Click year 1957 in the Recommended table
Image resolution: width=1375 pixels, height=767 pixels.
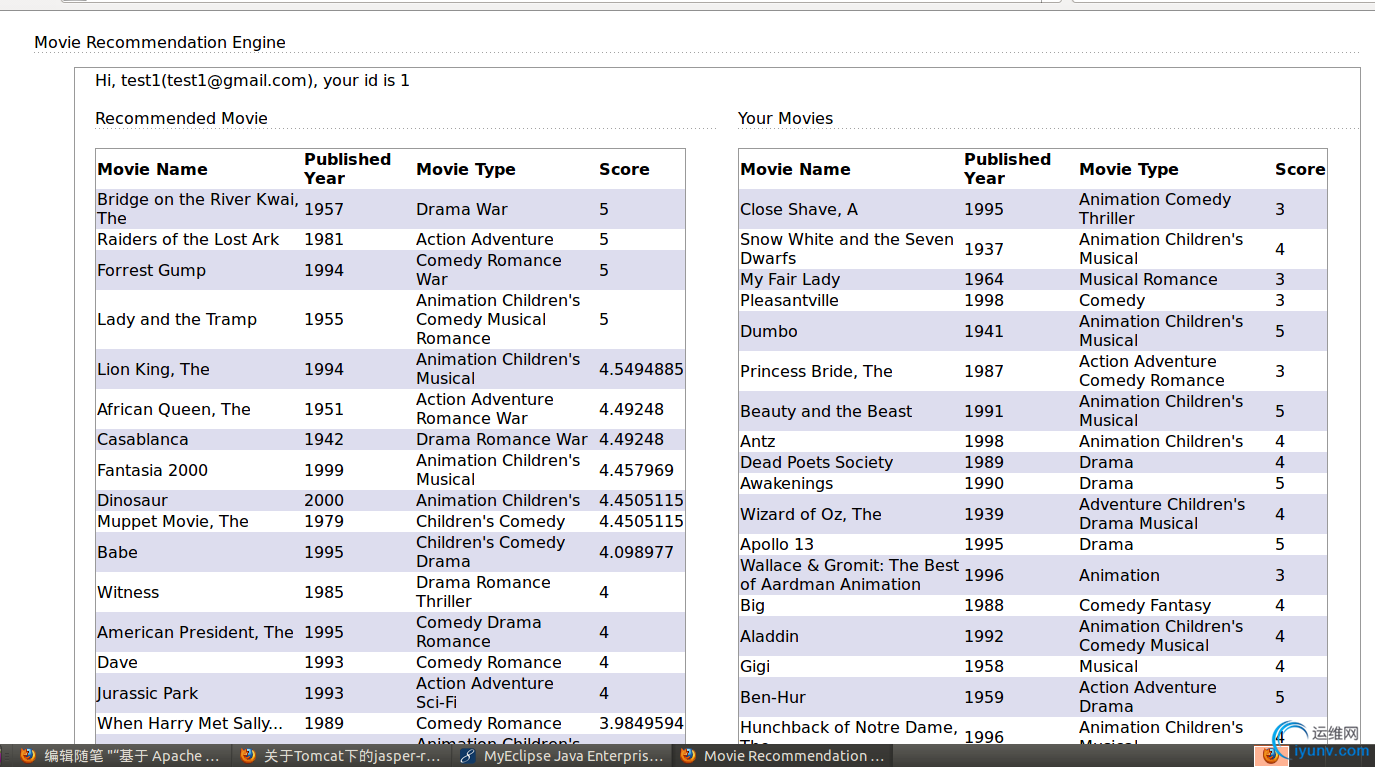coord(323,209)
